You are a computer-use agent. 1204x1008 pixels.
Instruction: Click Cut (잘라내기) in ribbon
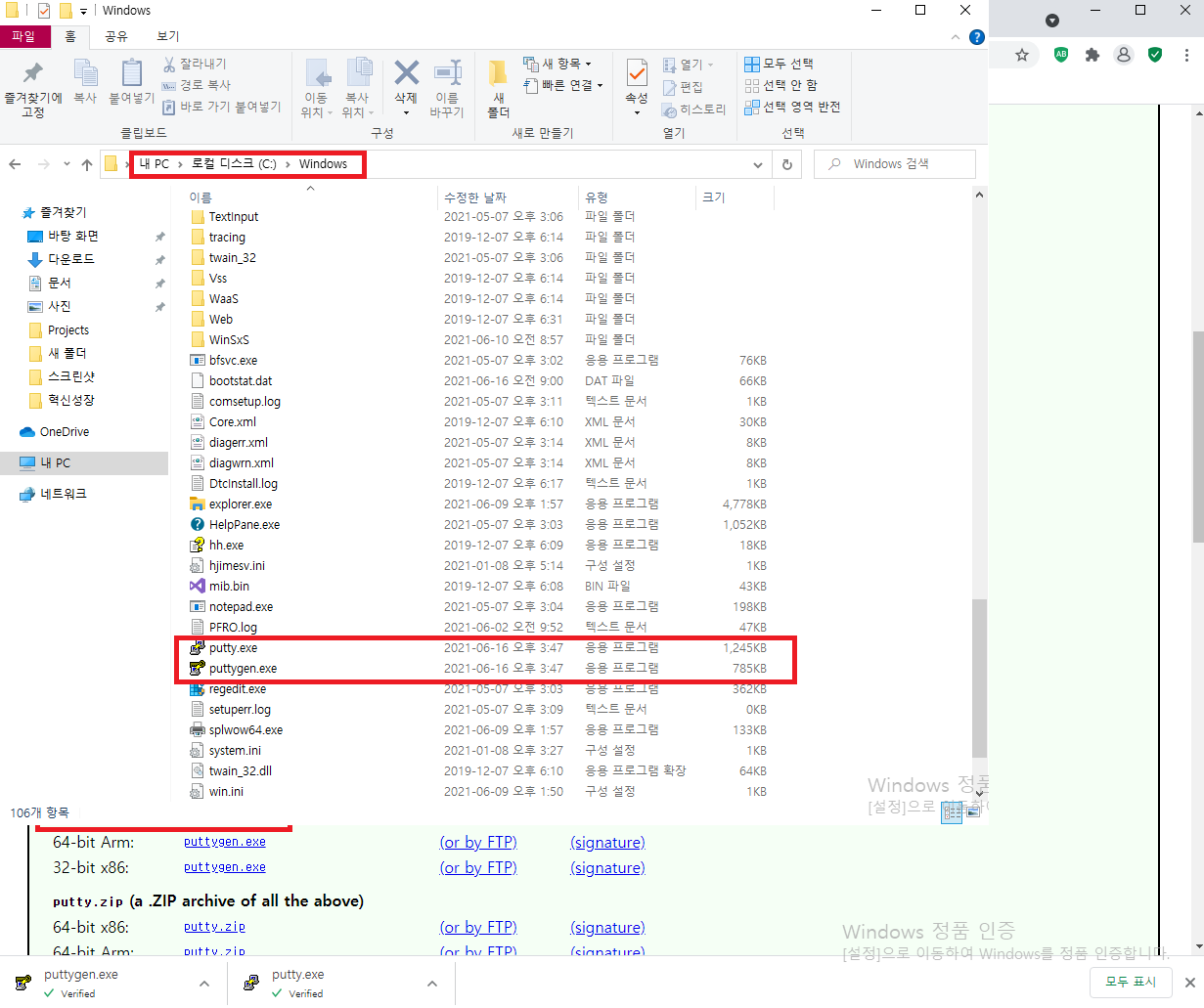coord(195,64)
